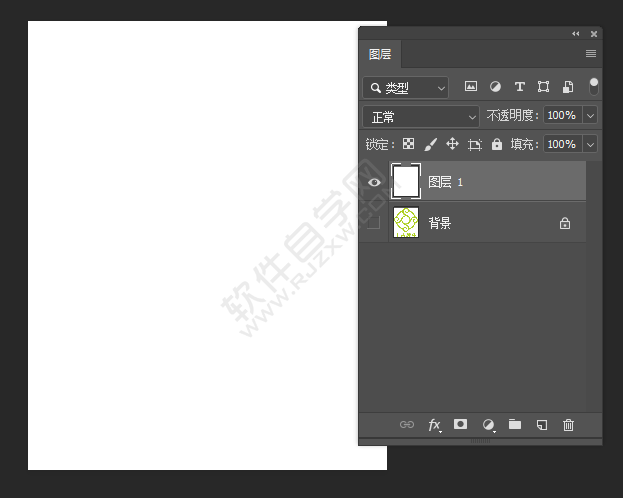623x498 pixels.
Task: Hide 图层 1 using the eye icon
Action: (x=374, y=182)
